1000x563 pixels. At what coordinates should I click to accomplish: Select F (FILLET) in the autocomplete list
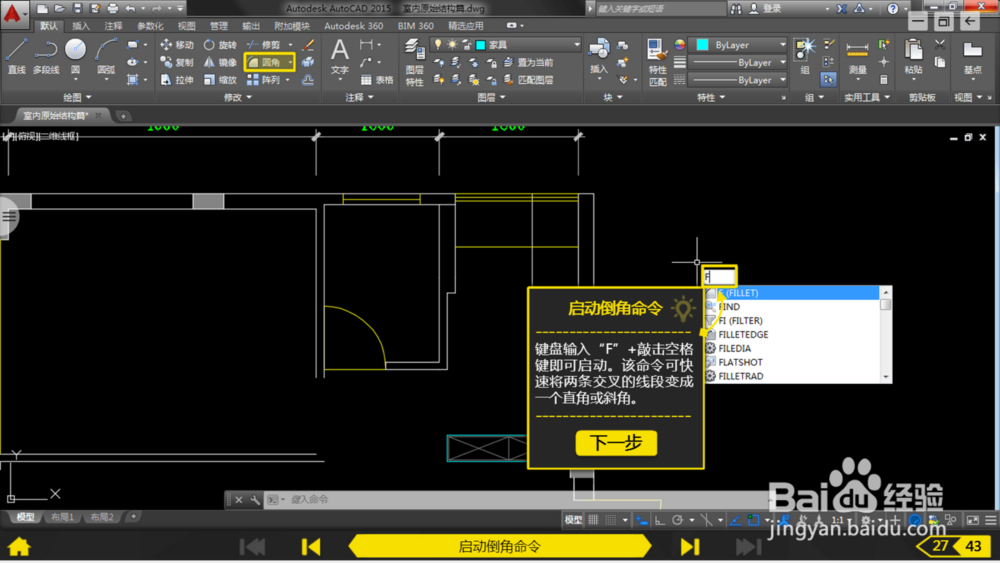792,293
